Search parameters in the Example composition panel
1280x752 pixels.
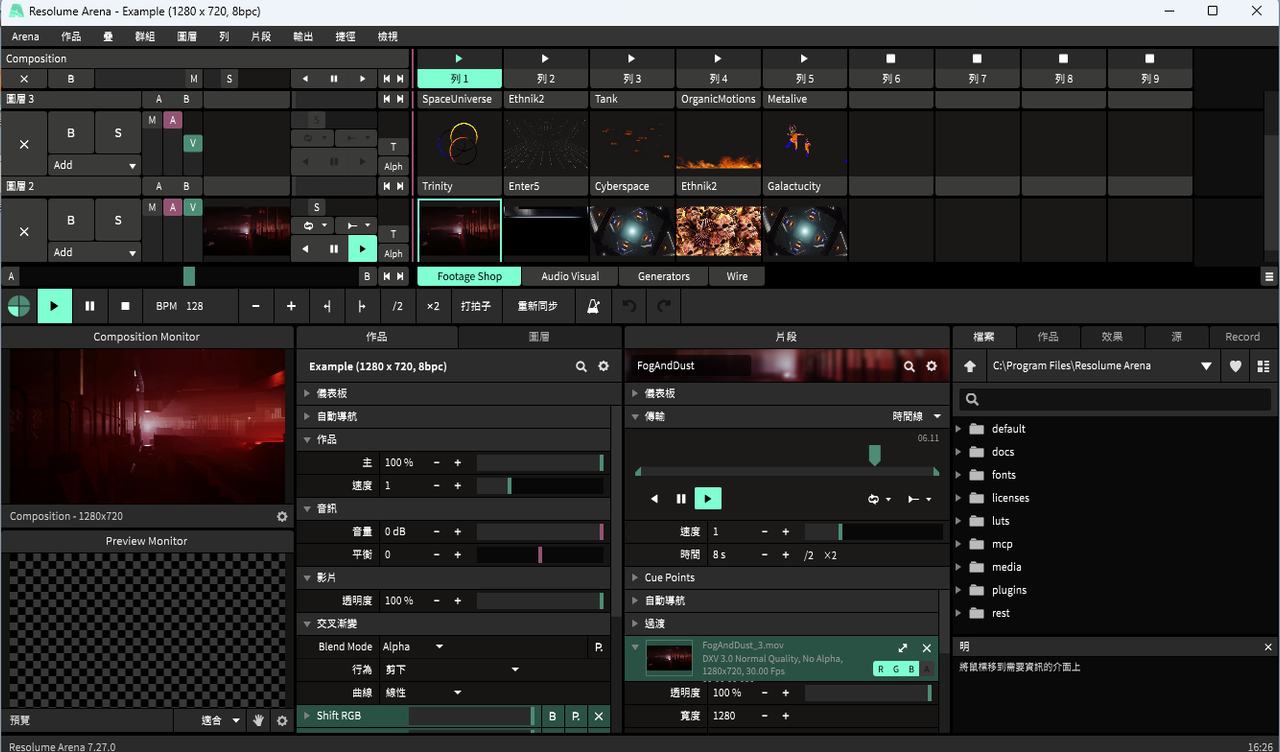click(581, 367)
